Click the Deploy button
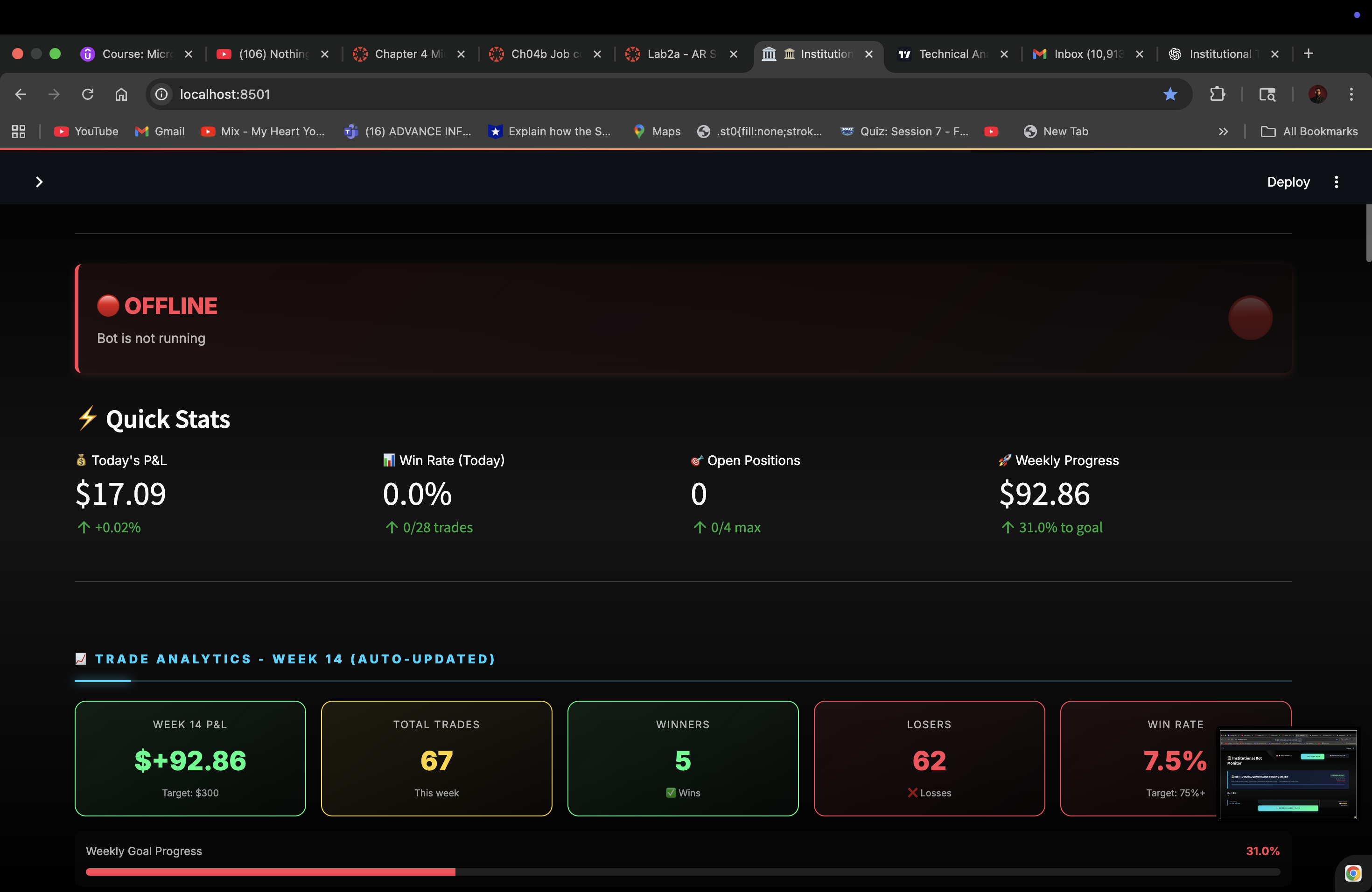The image size is (1372, 892). point(1288,181)
